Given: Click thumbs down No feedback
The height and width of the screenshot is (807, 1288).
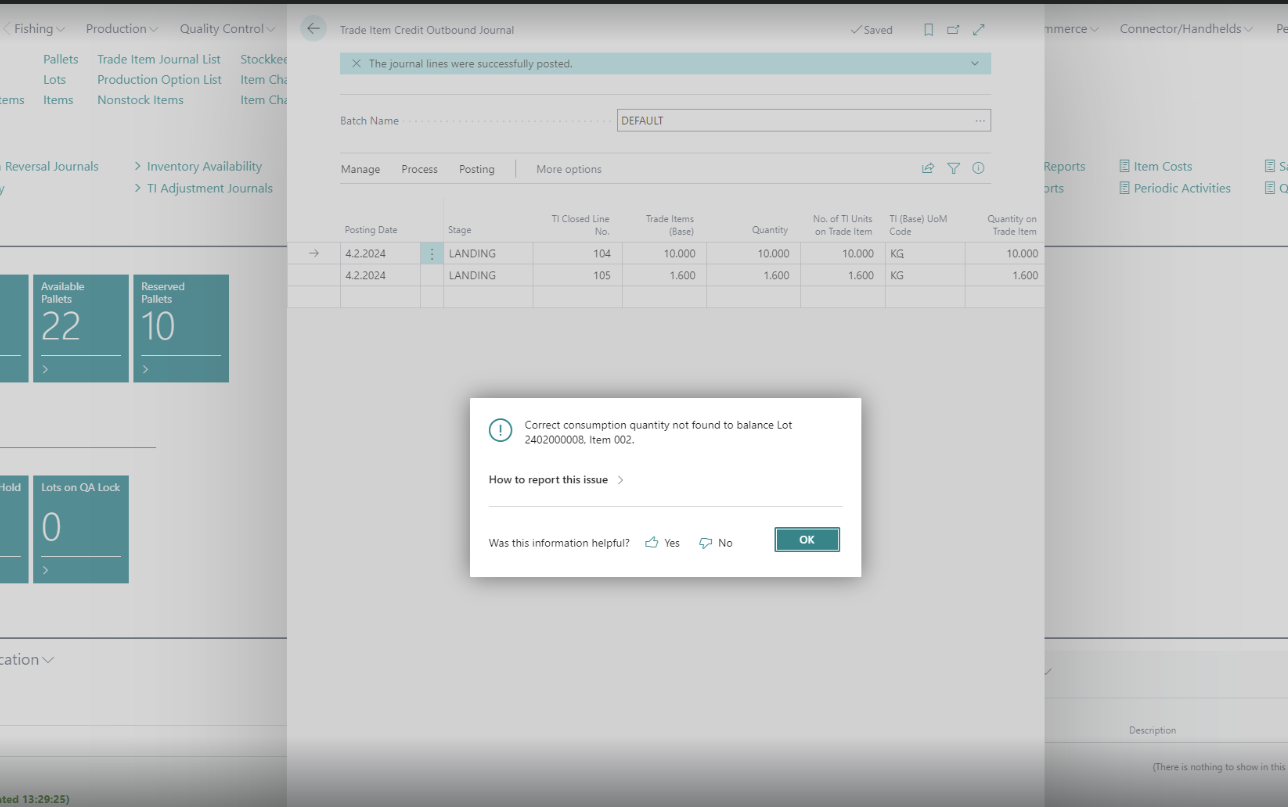Looking at the screenshot, I should click(x=715, y=543).
